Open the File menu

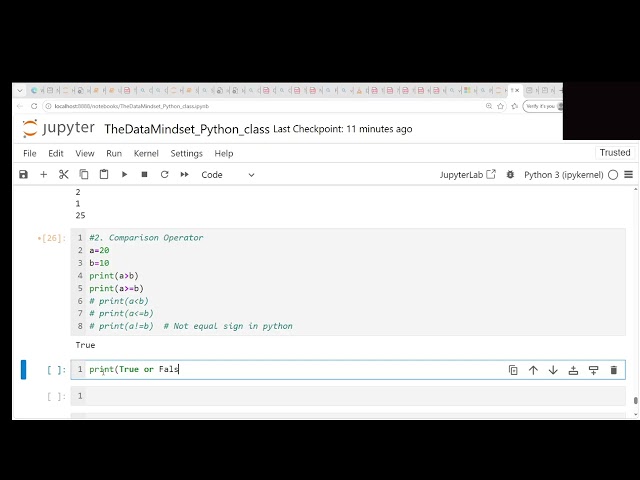[x=30, y=153]
